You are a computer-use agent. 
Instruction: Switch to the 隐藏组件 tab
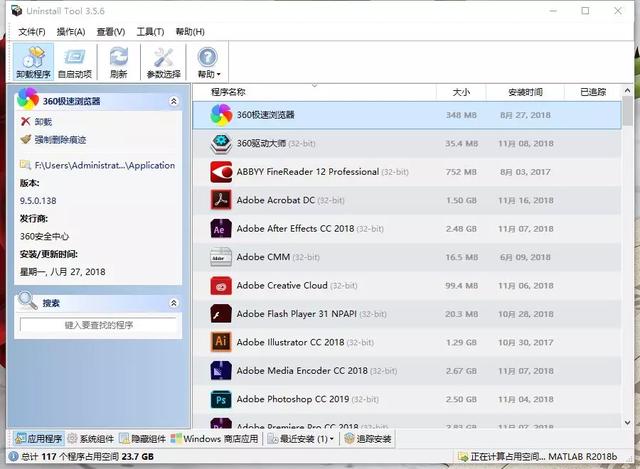tap(142, 439)
